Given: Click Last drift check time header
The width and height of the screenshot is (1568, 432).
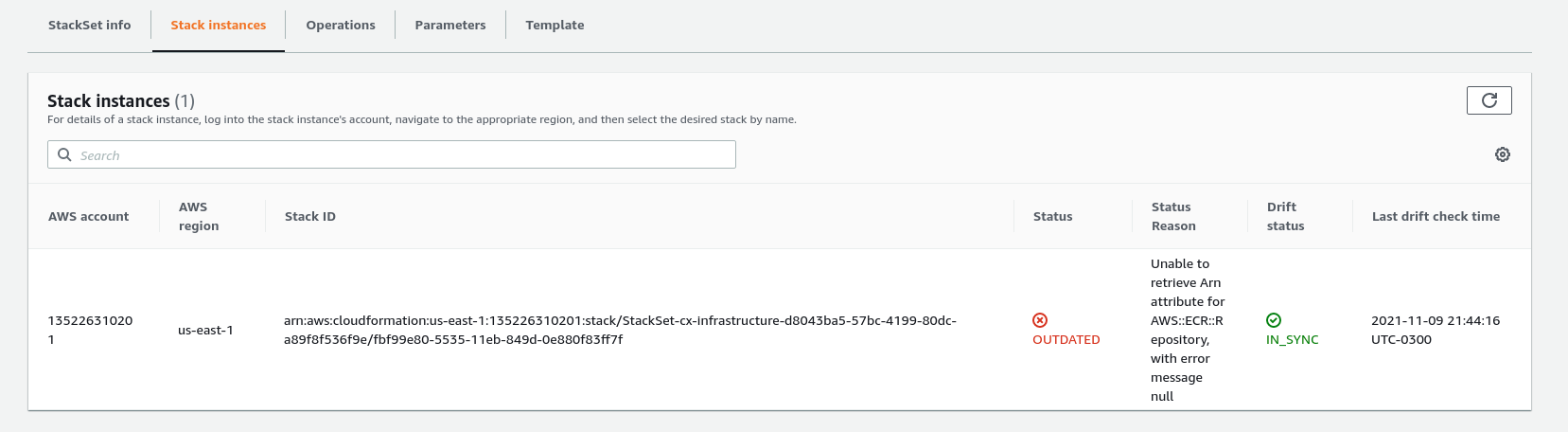Looking at the screenshot, I should click(x=1436, y=216).
